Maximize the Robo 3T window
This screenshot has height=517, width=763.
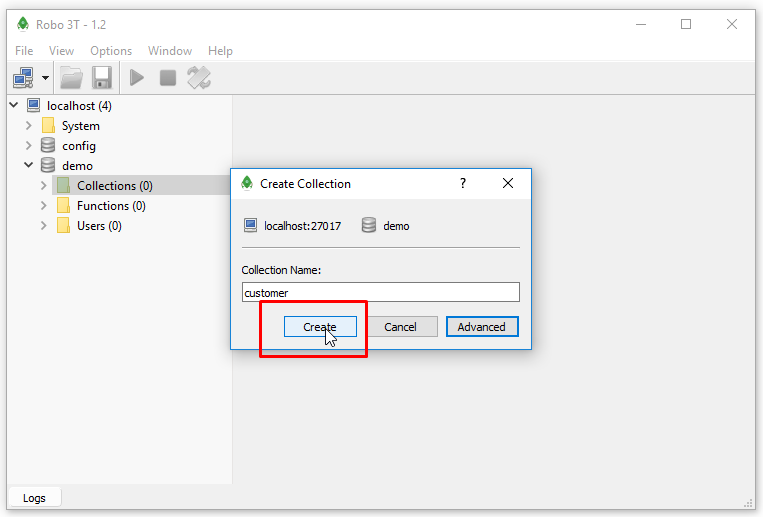click(686, 24)
